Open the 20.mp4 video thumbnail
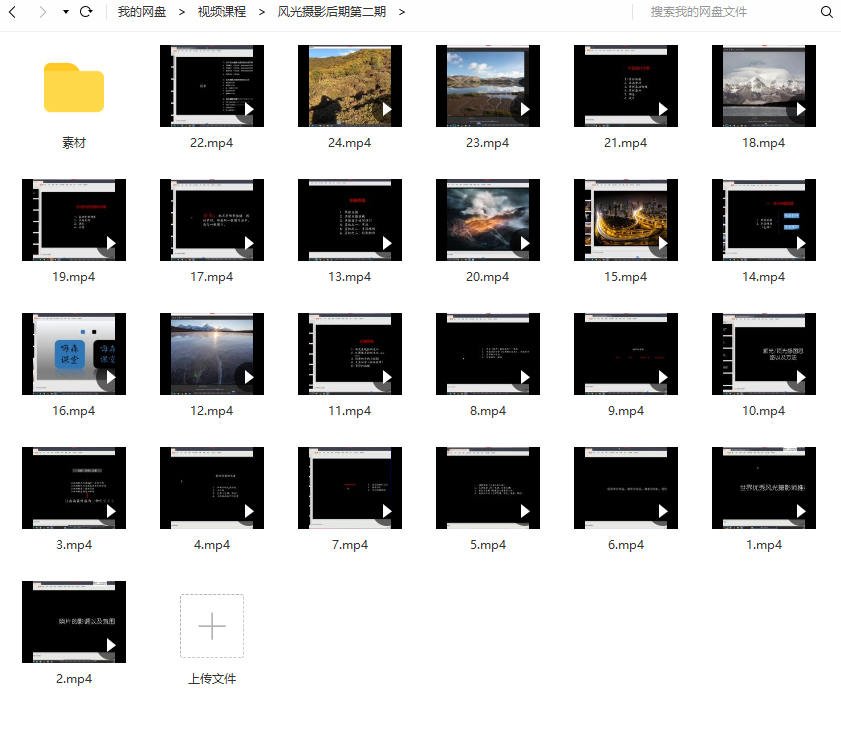The height and width of the screenshot is (733, 841). (x=488, y=220)
